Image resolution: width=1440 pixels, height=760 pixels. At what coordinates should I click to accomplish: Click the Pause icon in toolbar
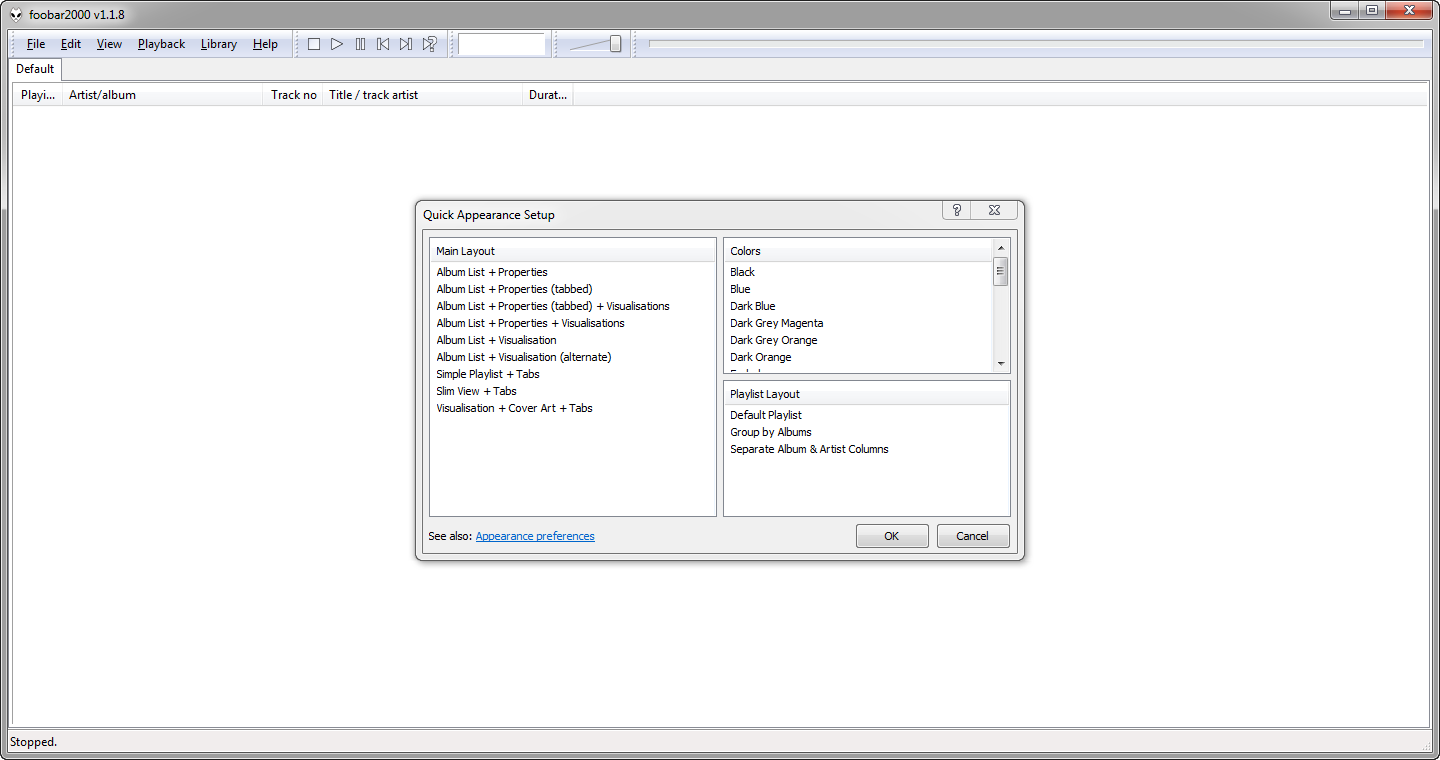360,44
